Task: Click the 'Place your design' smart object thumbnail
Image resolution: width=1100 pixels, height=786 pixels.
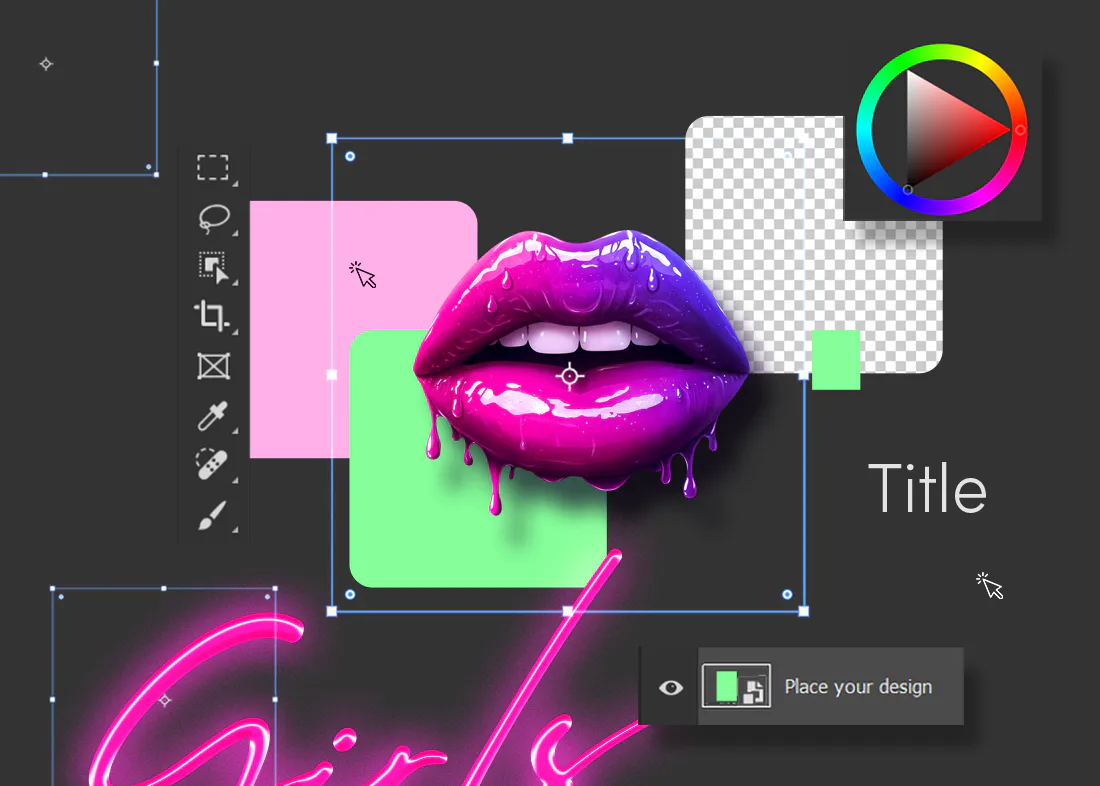Action: click(x=735, y=686)
